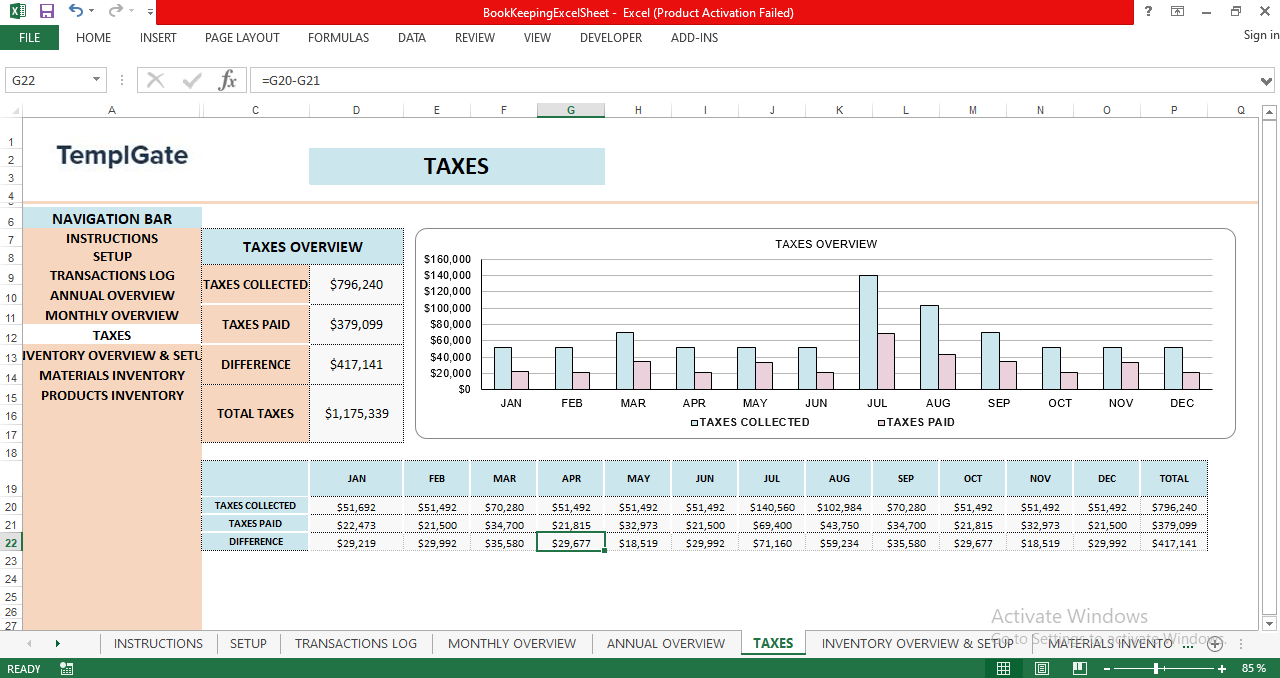Click the Redo arrow icon
This screenshot has width=1280, height=678.
click(116, 11)
